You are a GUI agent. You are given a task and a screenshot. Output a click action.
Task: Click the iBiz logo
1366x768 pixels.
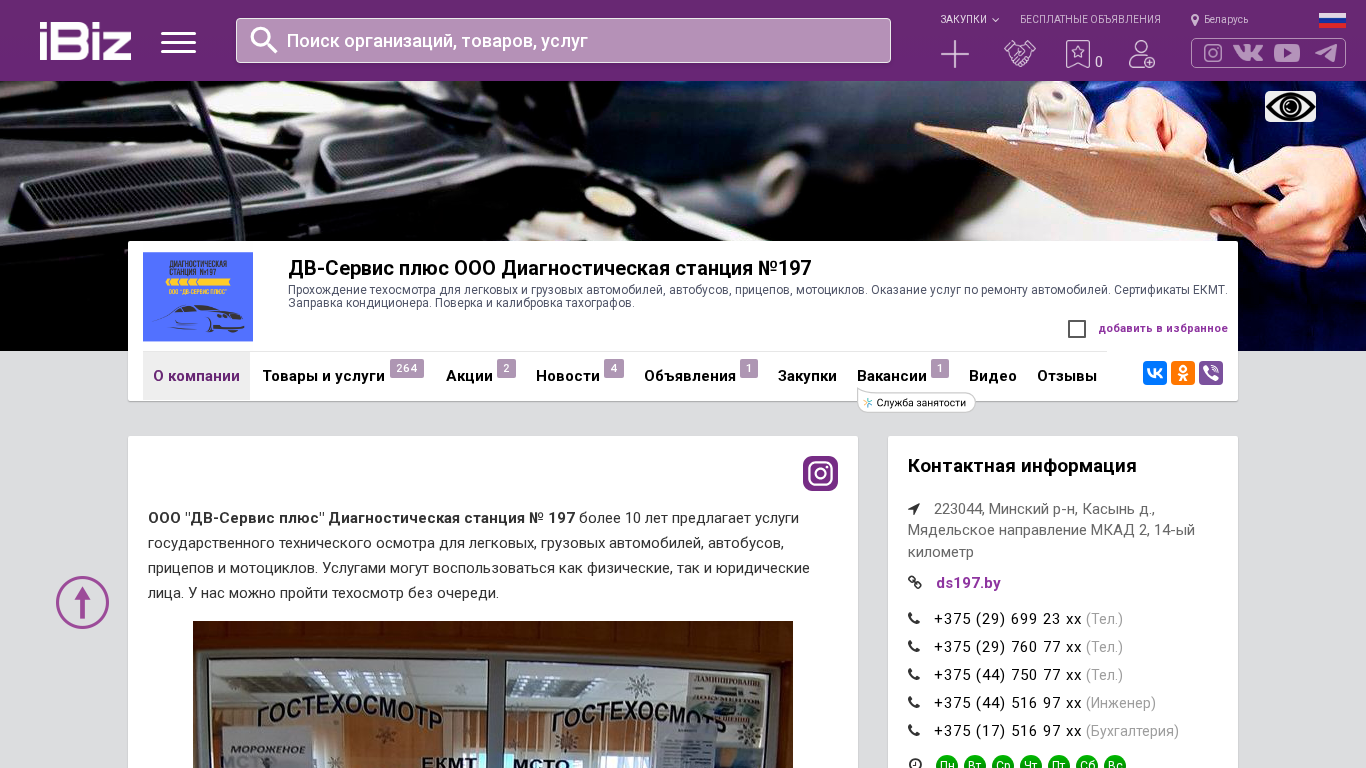[85, 41]
